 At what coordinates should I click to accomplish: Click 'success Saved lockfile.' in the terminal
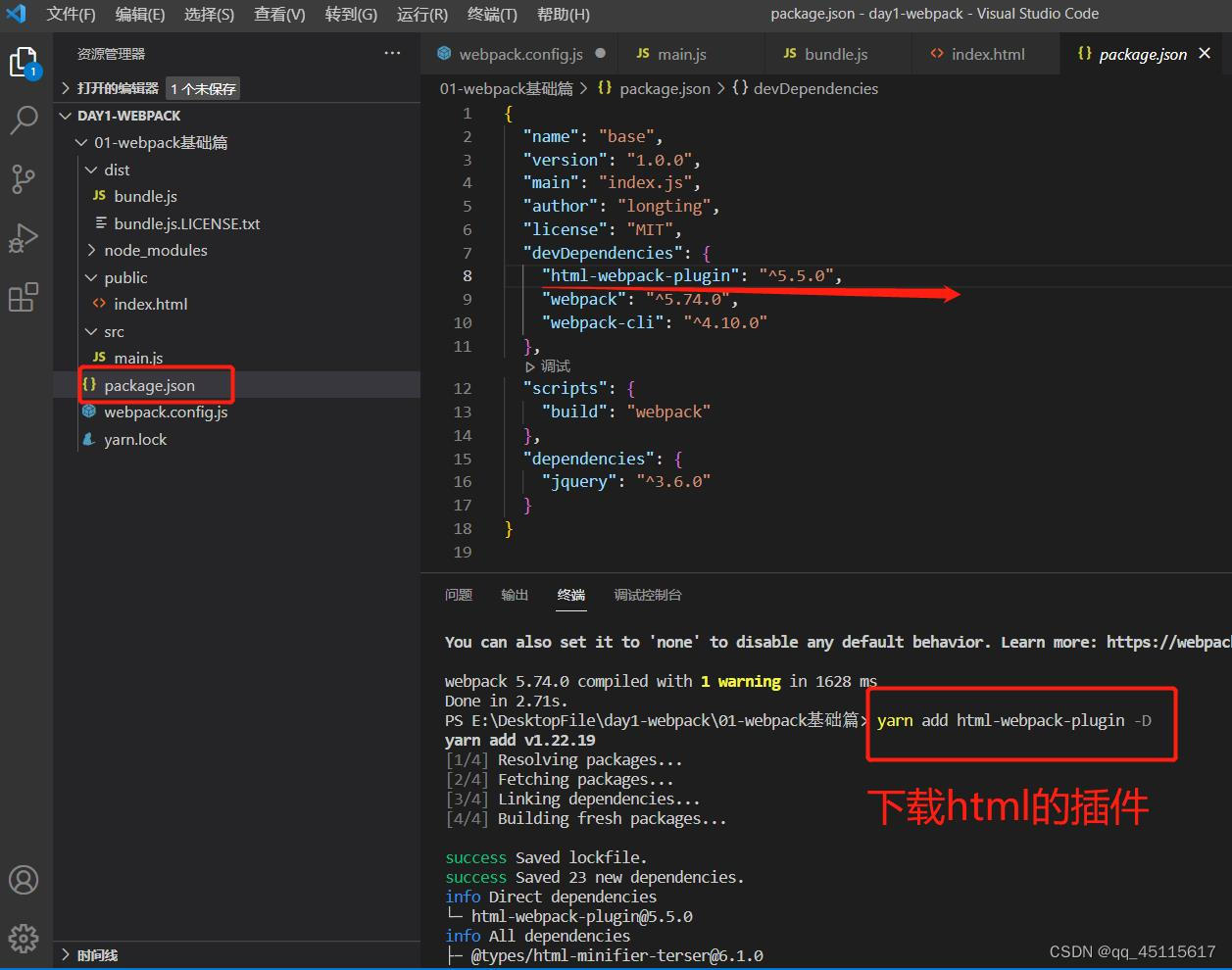click(x=545, y=857)
